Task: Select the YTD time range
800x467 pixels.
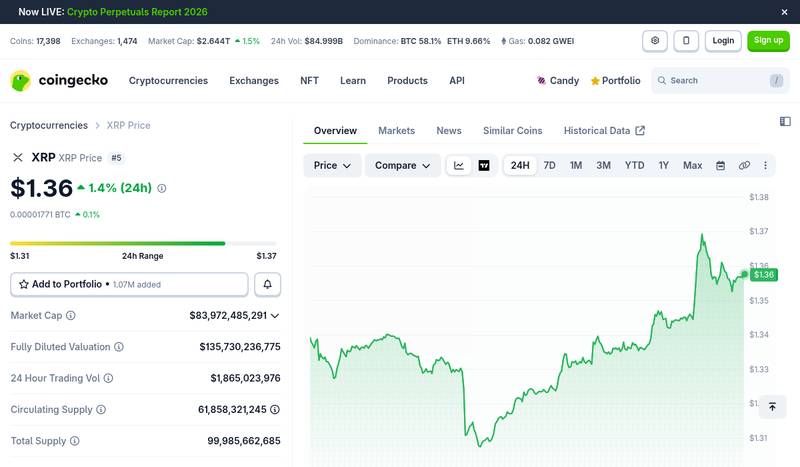Action: click(635, 165)
